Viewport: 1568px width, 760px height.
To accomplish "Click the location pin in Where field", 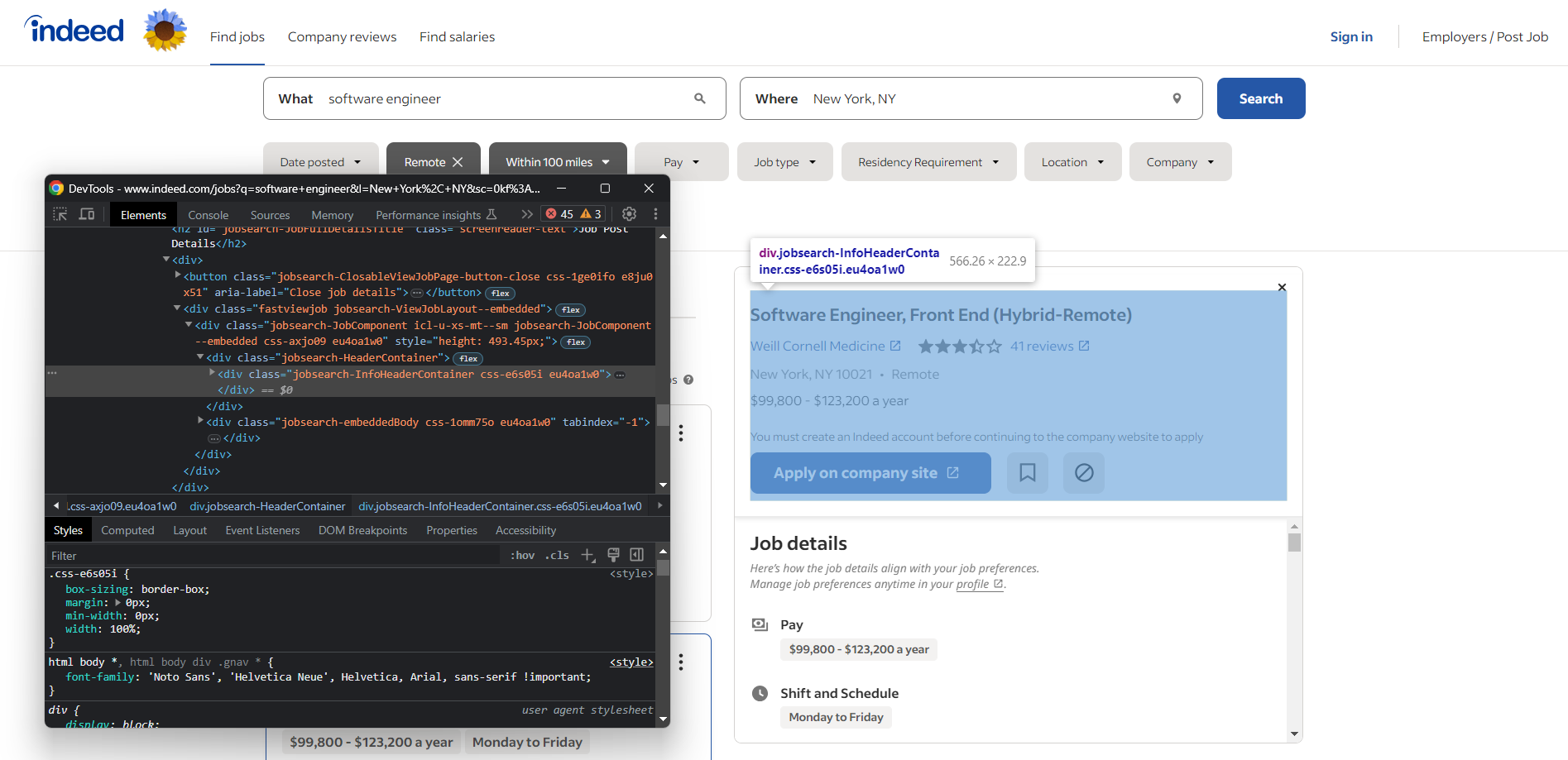I will [1177, 98].
